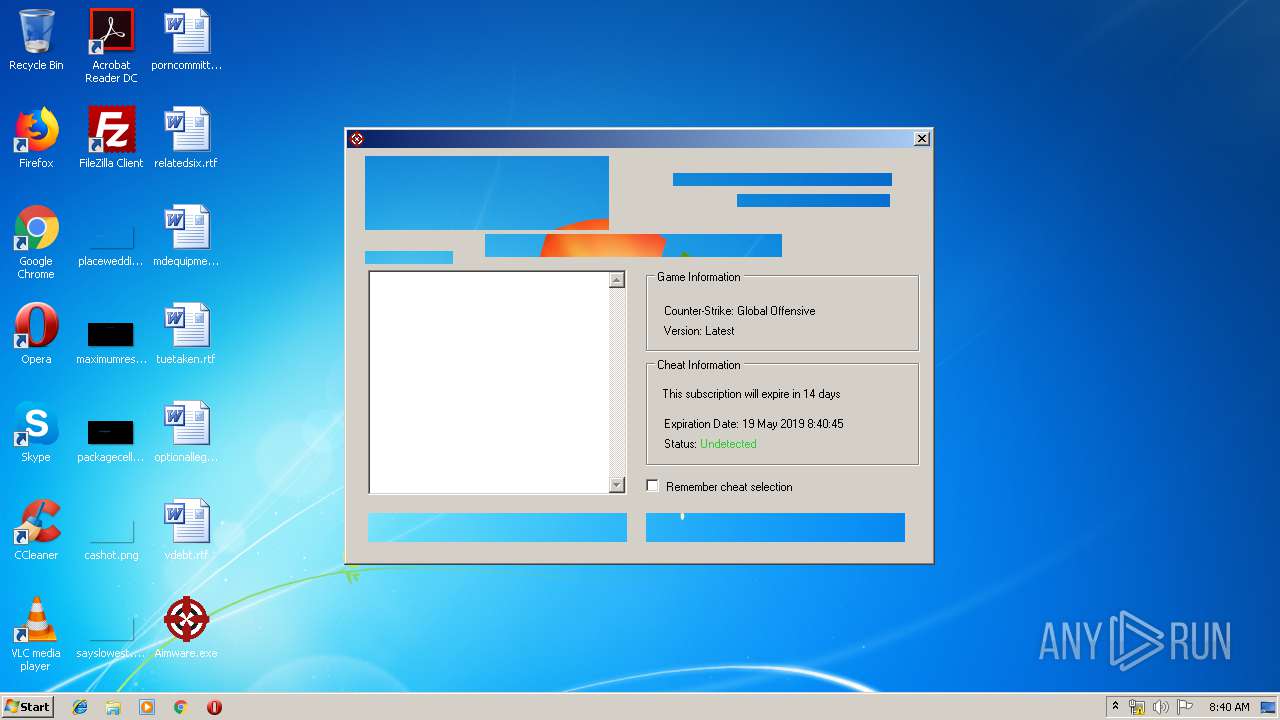The height and width of the screenshot is (720, 1280).
Task: Open VLC media player shortcut
Action: point(36,635)
